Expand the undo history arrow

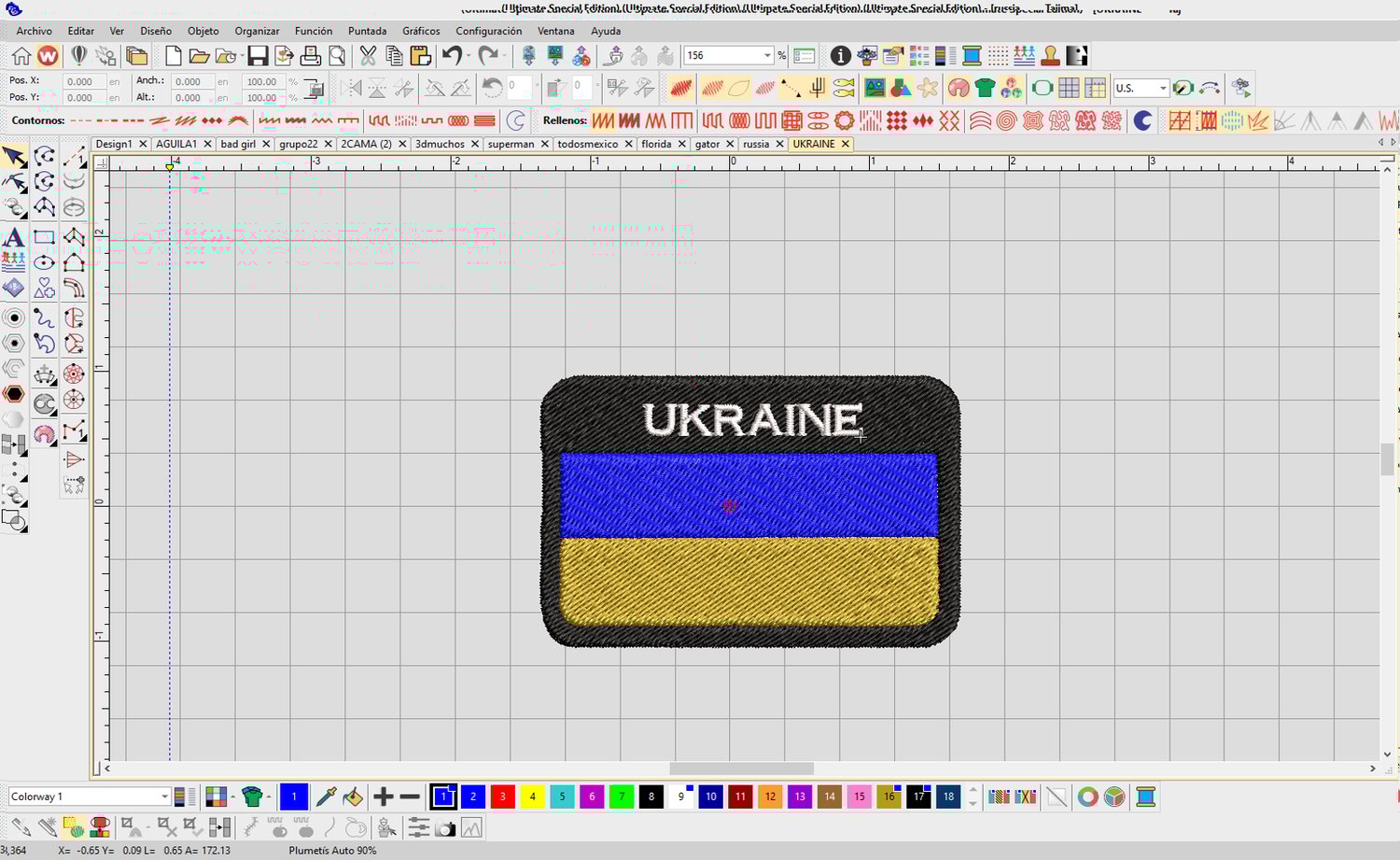click(469, 56)
